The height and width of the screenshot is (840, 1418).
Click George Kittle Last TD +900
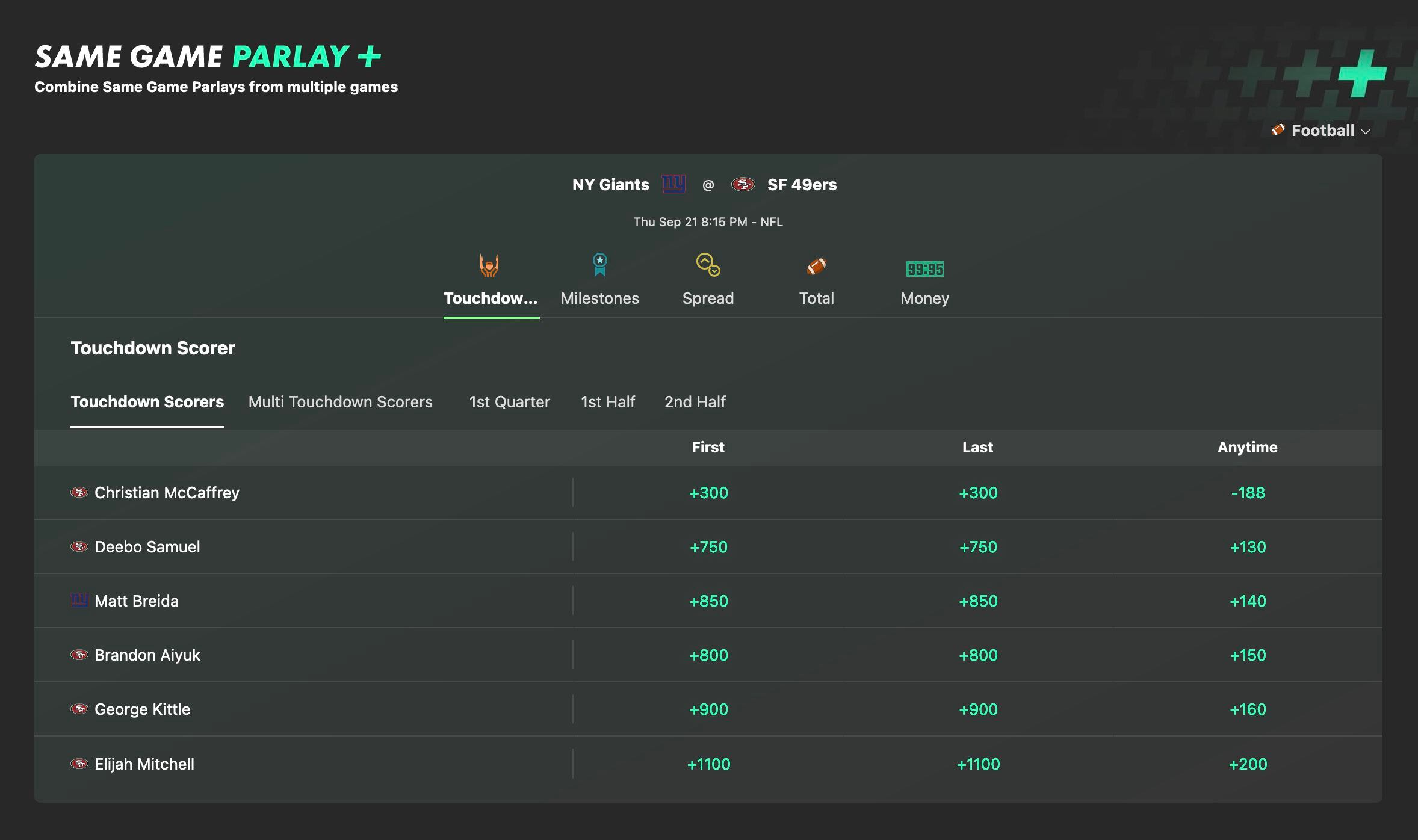977,708
